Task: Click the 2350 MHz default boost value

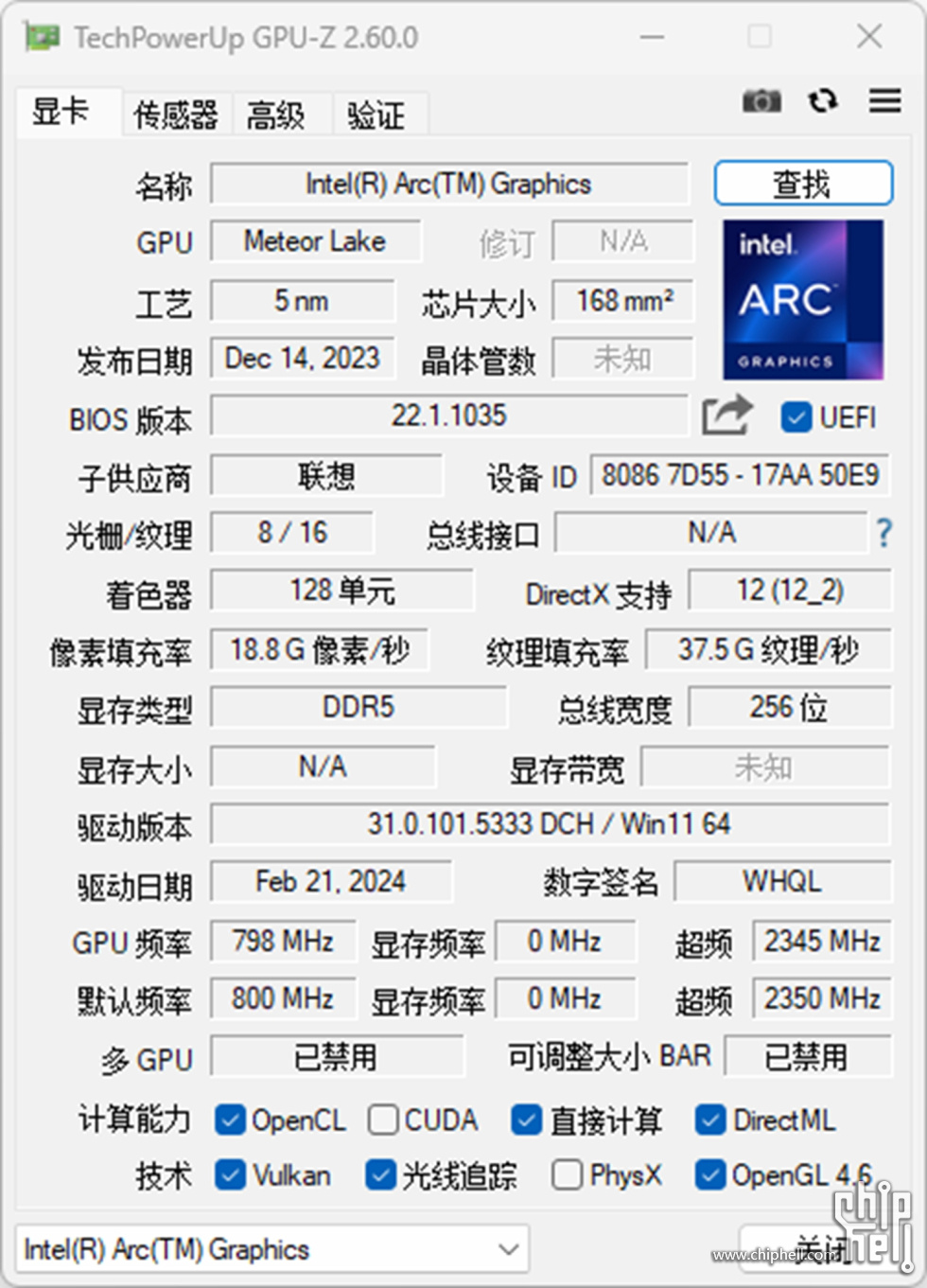Action: (x=822, y=998)
